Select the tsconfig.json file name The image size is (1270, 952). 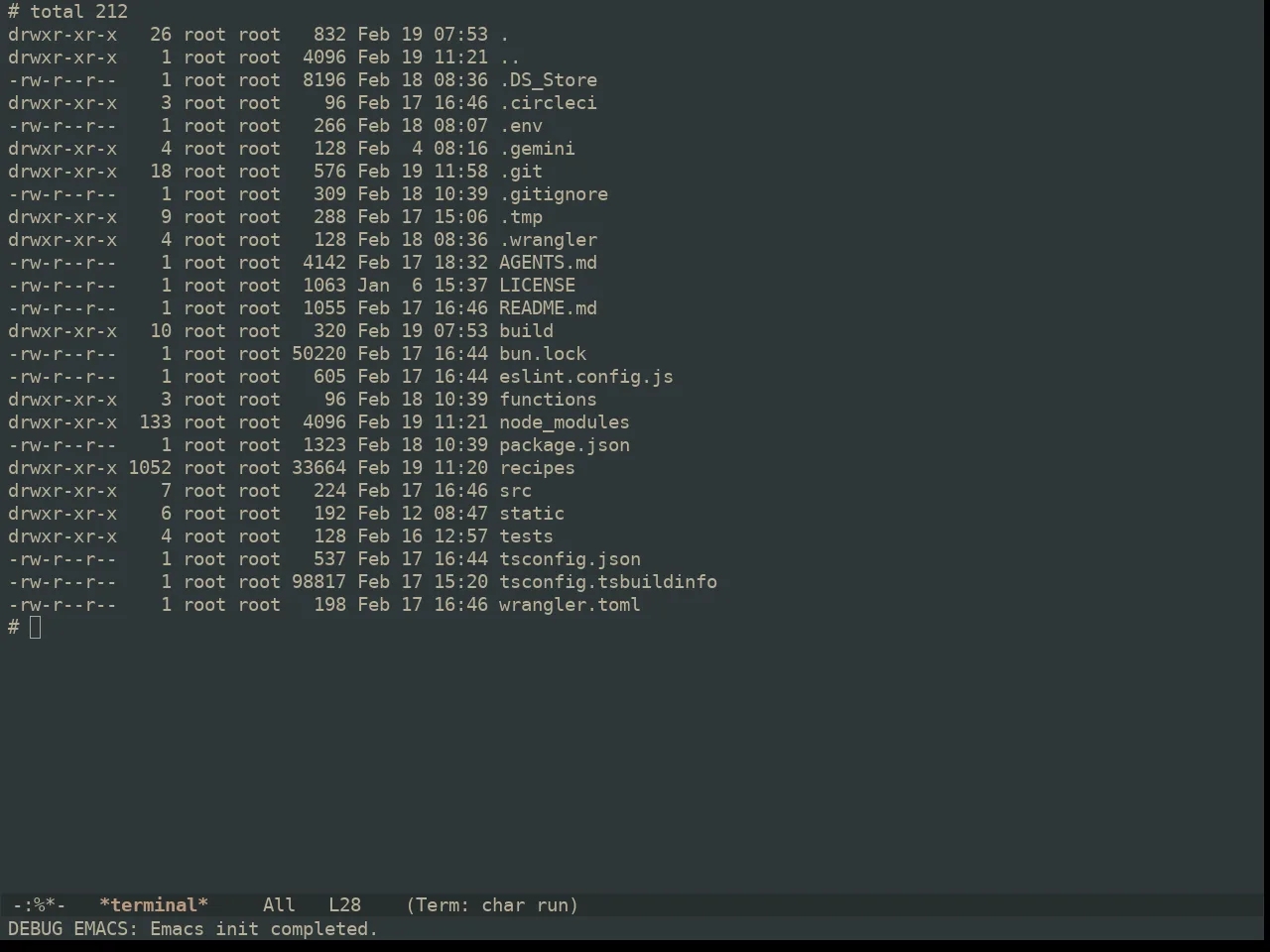(x=570, y=559)
